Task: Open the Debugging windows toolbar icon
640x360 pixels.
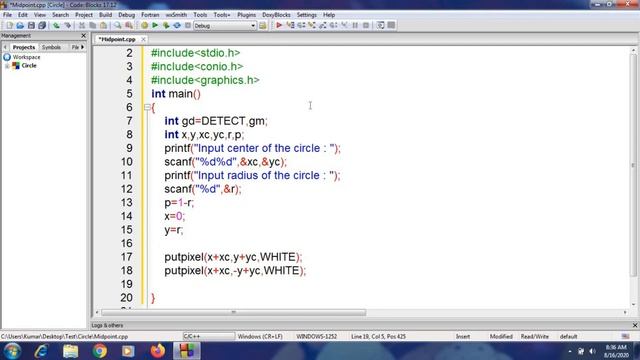Action: point(380,25)
